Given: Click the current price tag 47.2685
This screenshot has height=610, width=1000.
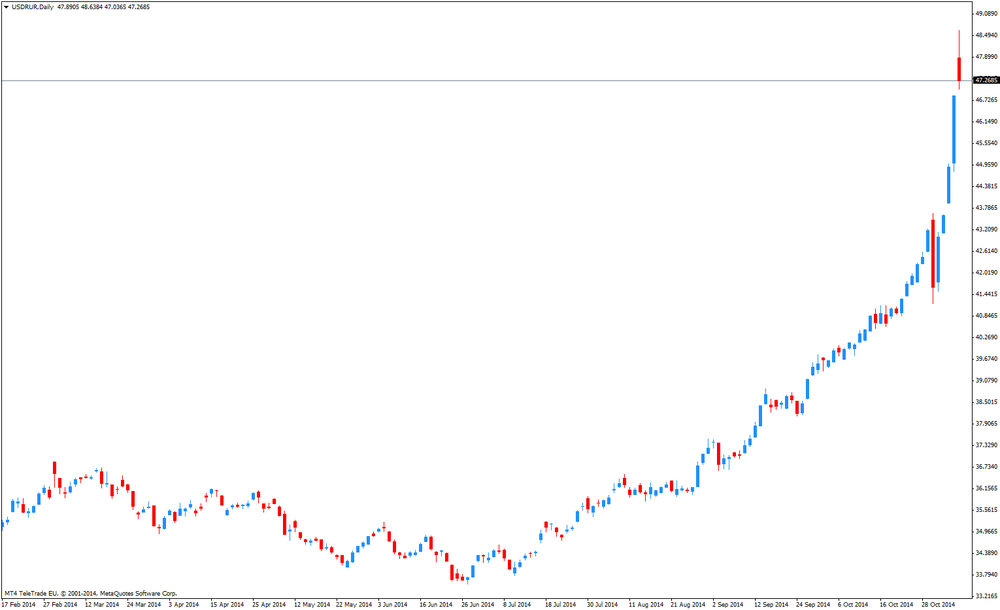Looking at the screenshot, I should [986, 80].
